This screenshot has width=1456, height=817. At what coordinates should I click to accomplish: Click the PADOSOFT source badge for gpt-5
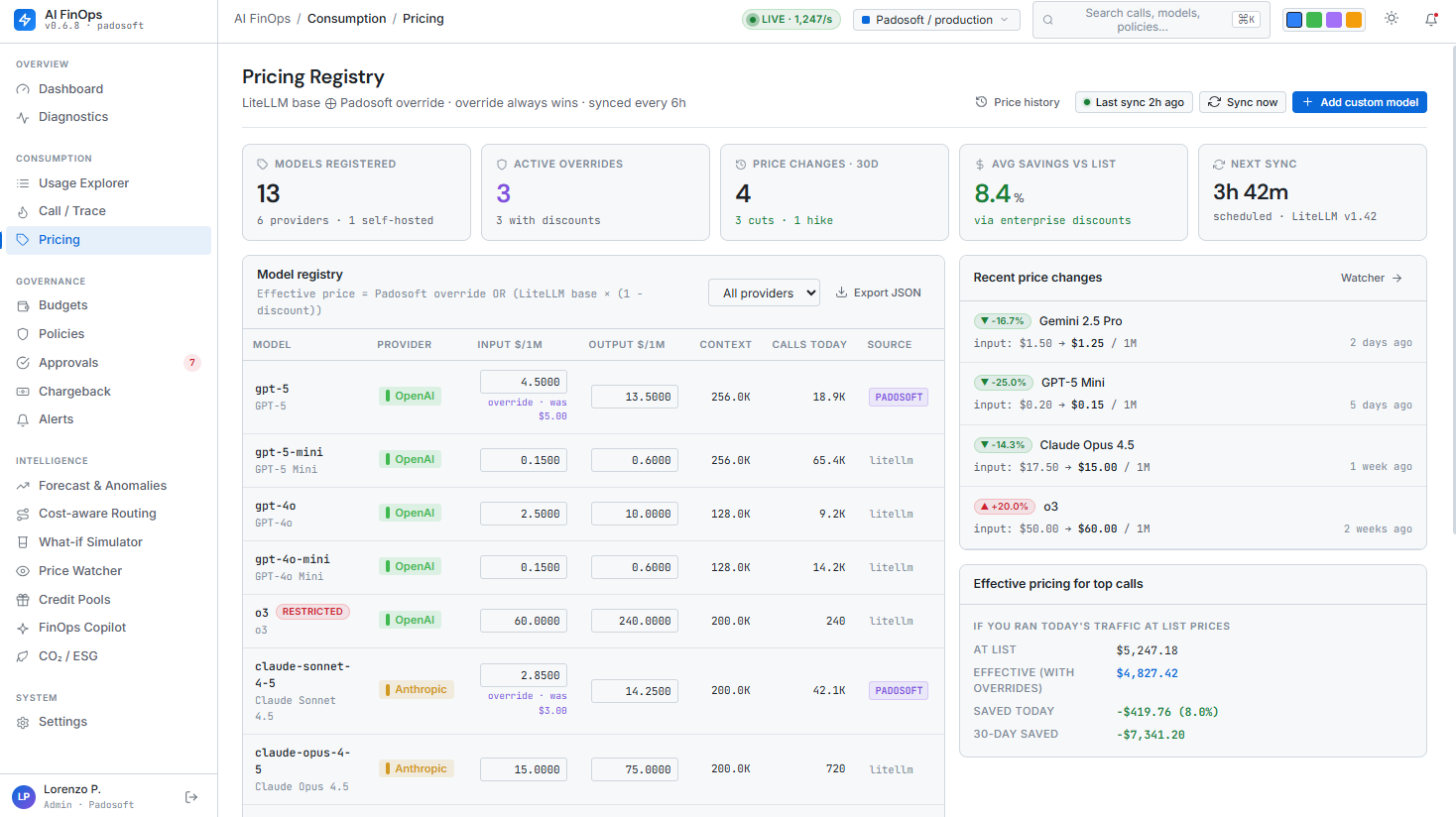click(899, 397)
